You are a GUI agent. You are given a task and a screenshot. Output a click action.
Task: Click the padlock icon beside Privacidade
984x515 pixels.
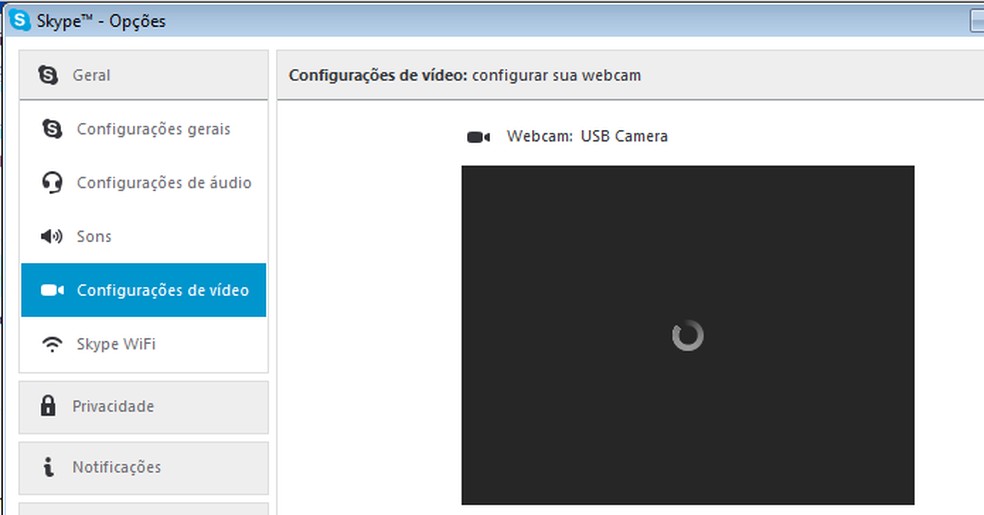pos(48,406)
